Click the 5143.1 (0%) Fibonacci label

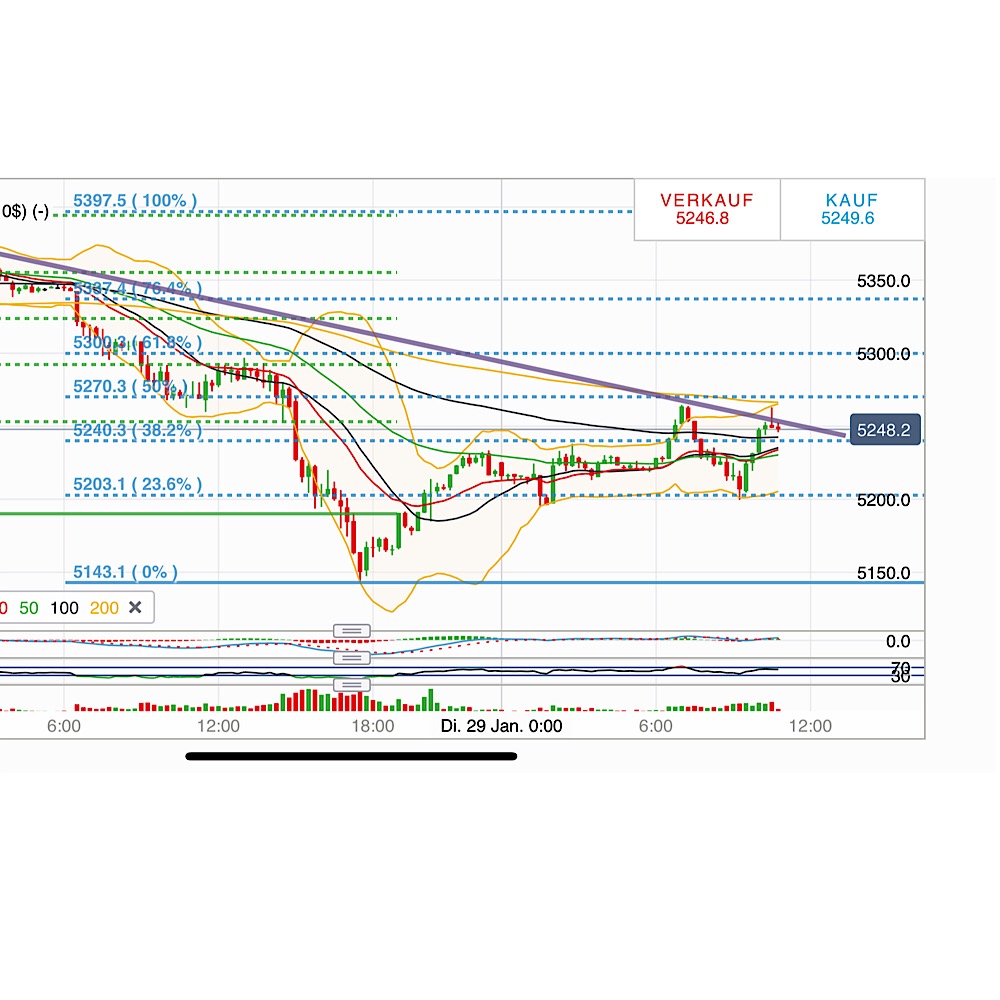[x=125, y=572]
